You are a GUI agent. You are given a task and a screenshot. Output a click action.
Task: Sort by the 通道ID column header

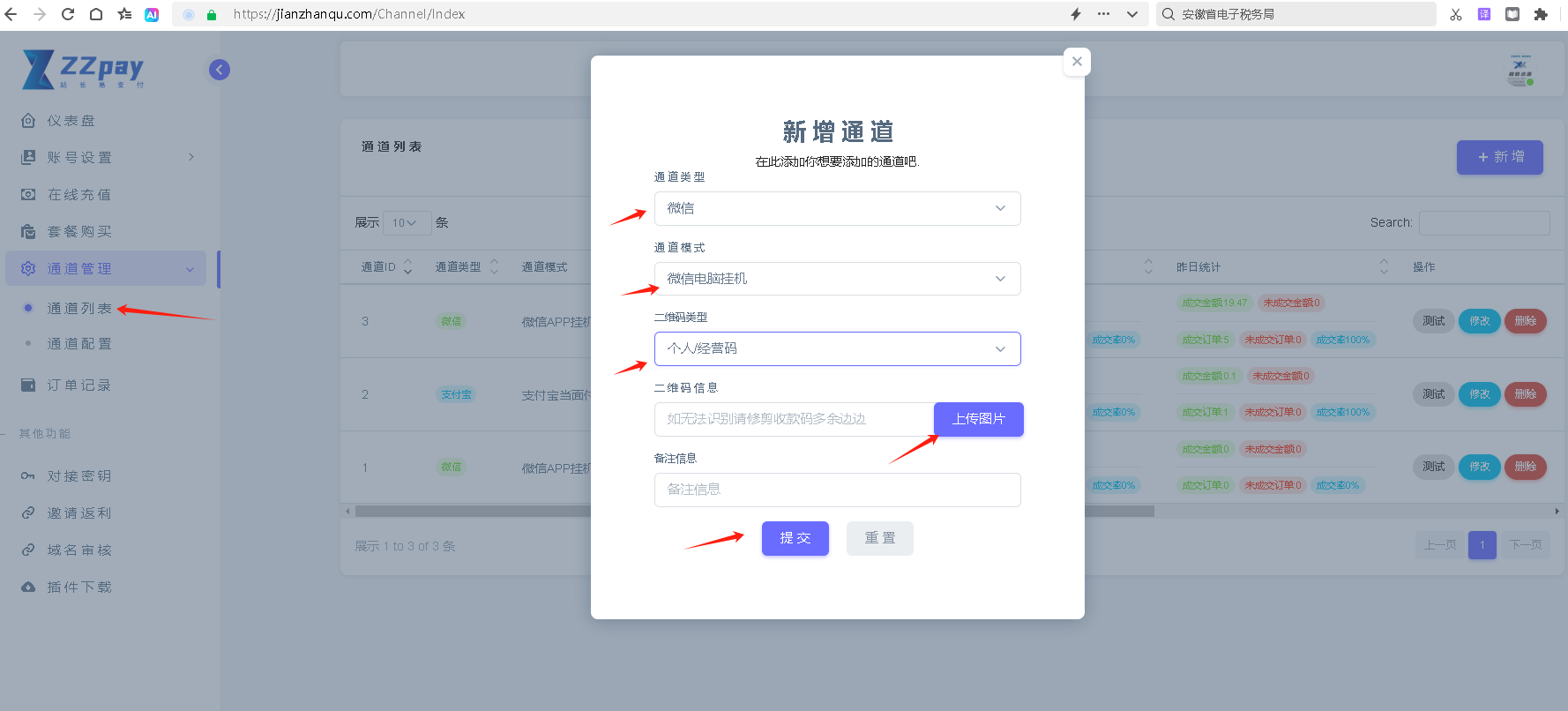[x=387, y=267]
